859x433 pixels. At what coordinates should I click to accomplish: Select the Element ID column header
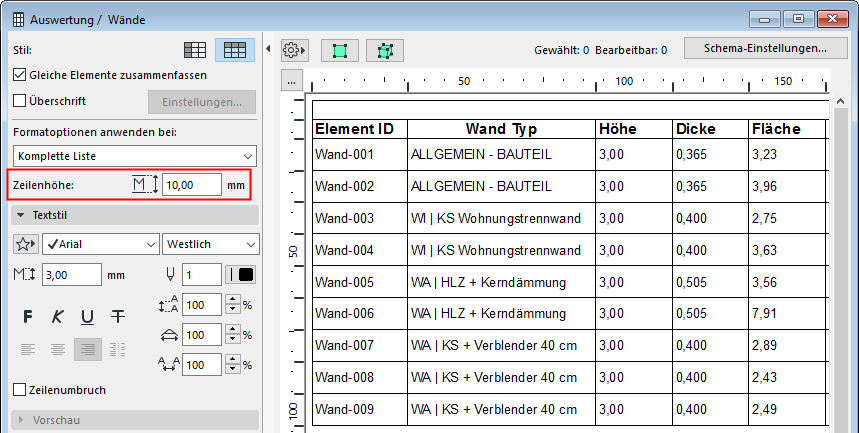pyautogui.click(x=360, y=129)
